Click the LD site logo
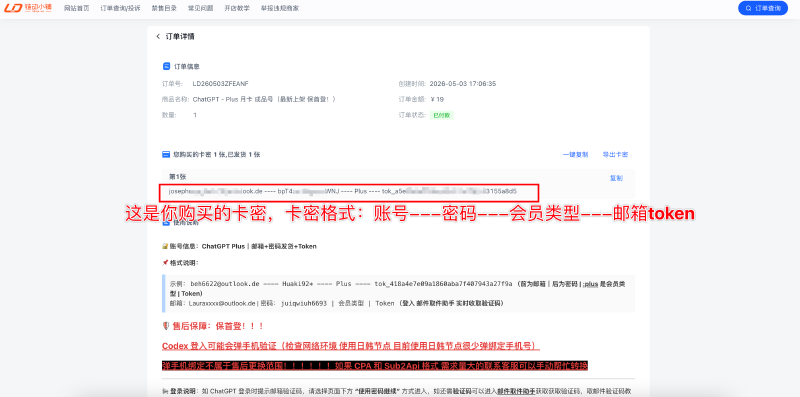This screenshot has height=397, width=800. 28,8
